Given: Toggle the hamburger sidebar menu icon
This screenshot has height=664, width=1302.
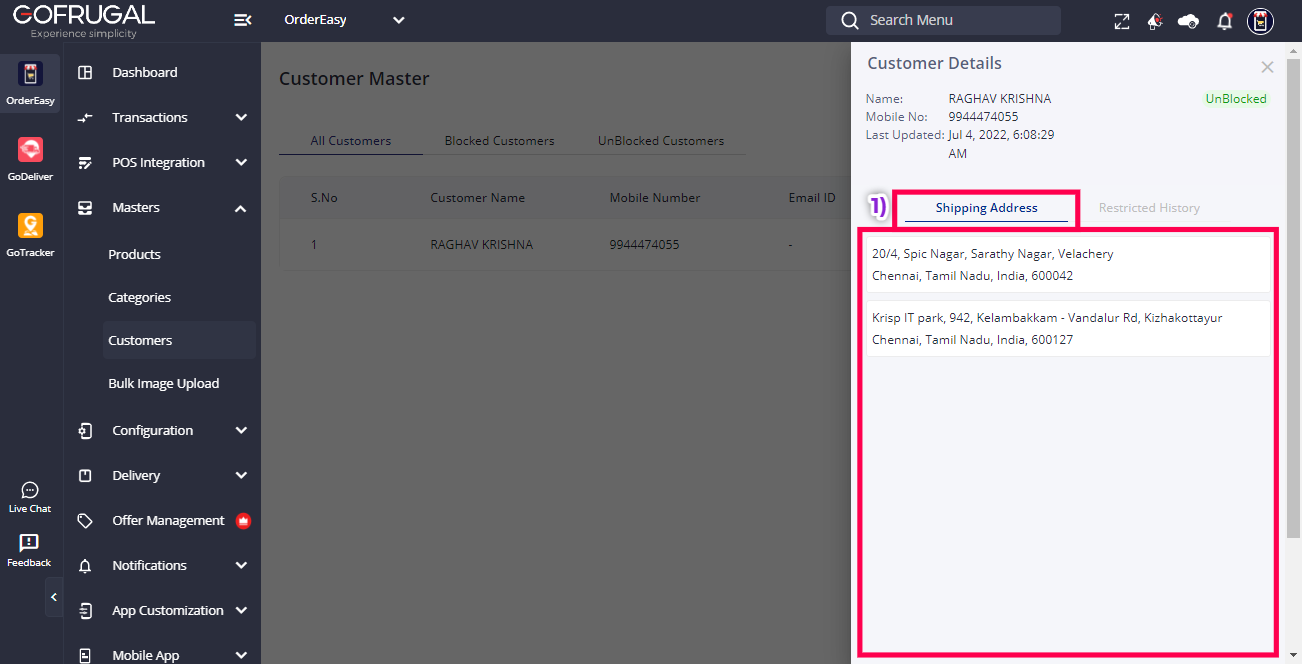Looking at the screenshot, I should (242, 20).
